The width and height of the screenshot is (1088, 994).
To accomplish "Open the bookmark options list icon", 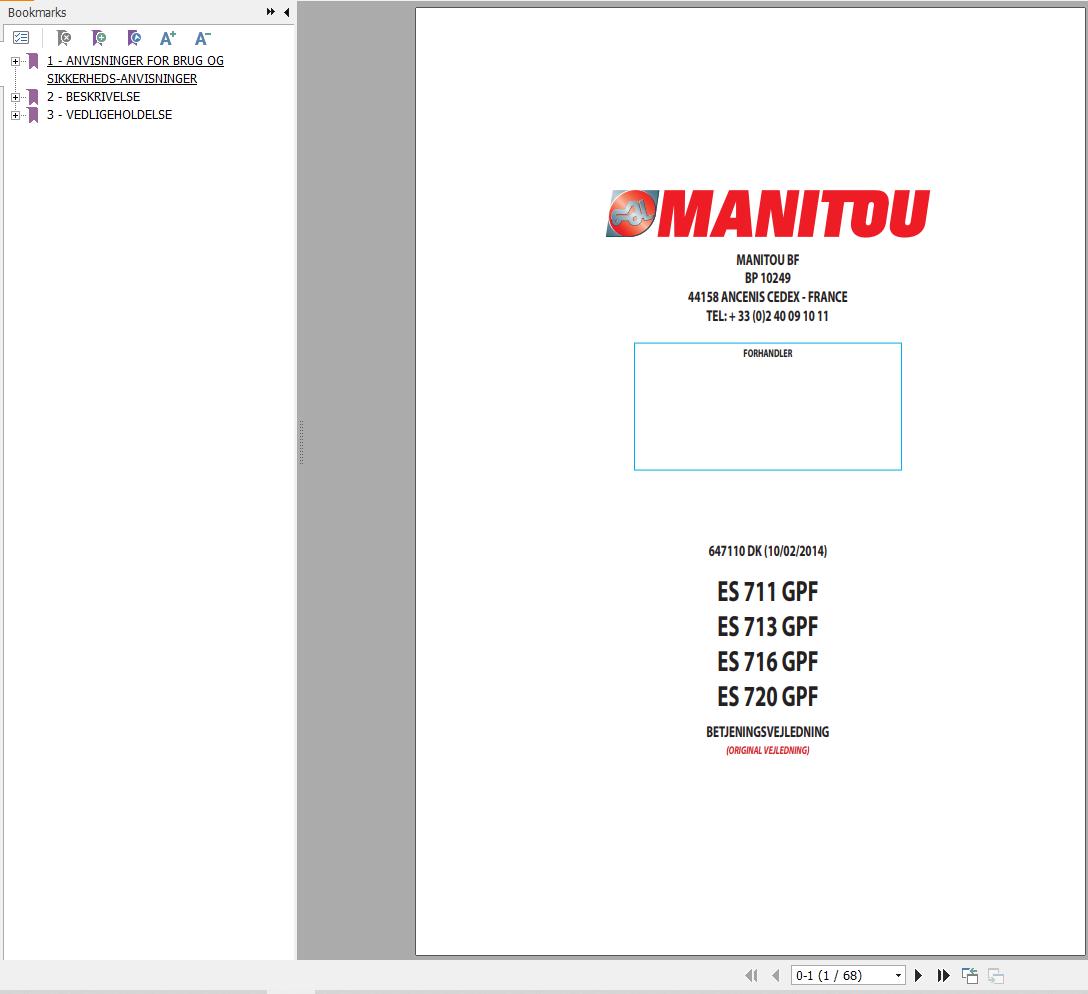I will (x=21, y=38).
